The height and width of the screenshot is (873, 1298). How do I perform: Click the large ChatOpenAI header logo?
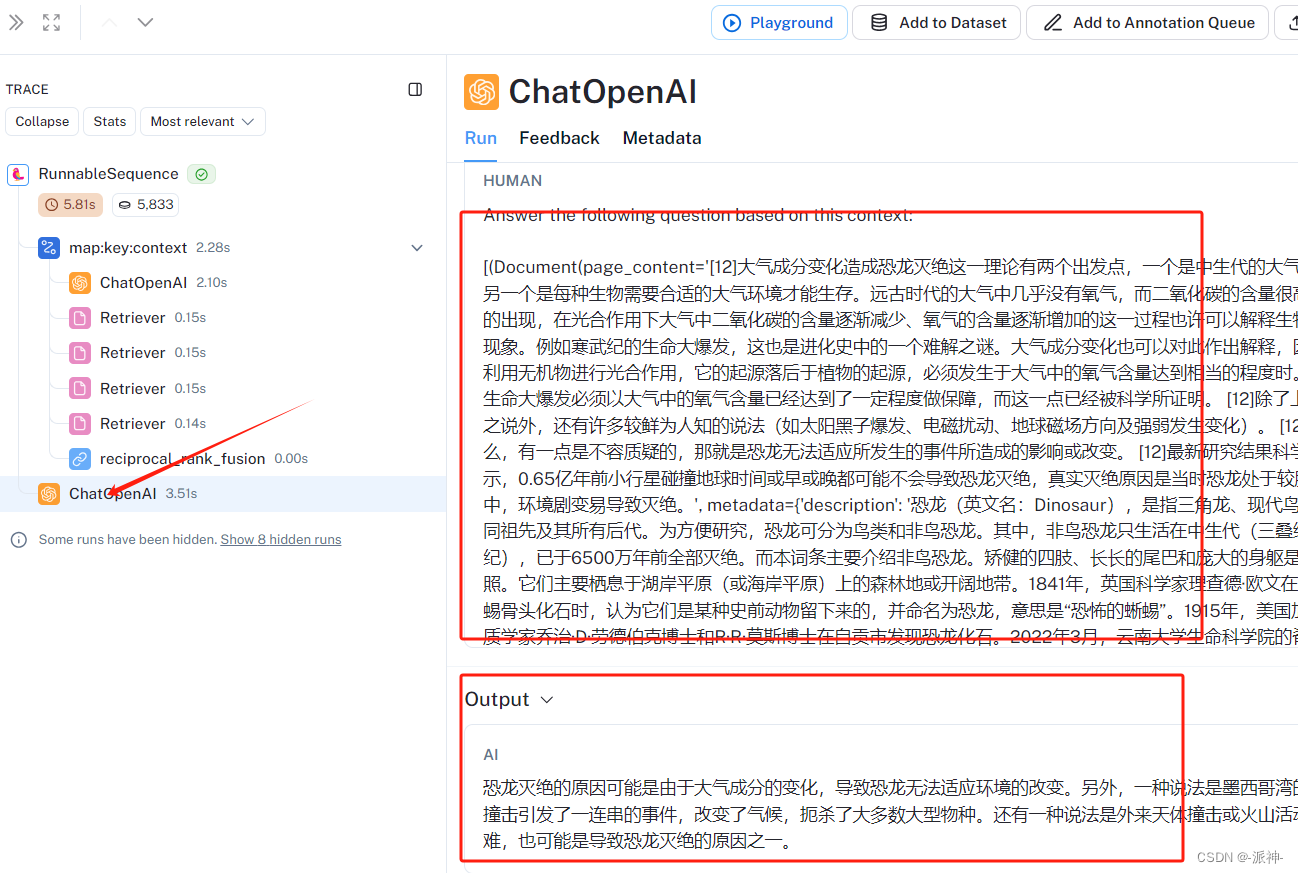coord(481,92)
